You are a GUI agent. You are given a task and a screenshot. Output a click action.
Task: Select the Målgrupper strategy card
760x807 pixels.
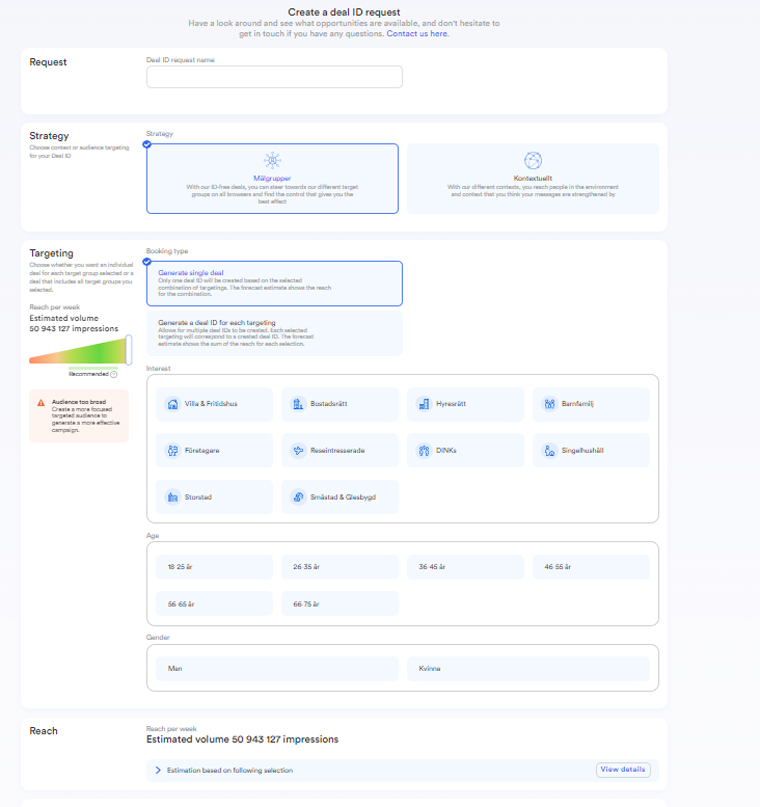tap(272, 179)
